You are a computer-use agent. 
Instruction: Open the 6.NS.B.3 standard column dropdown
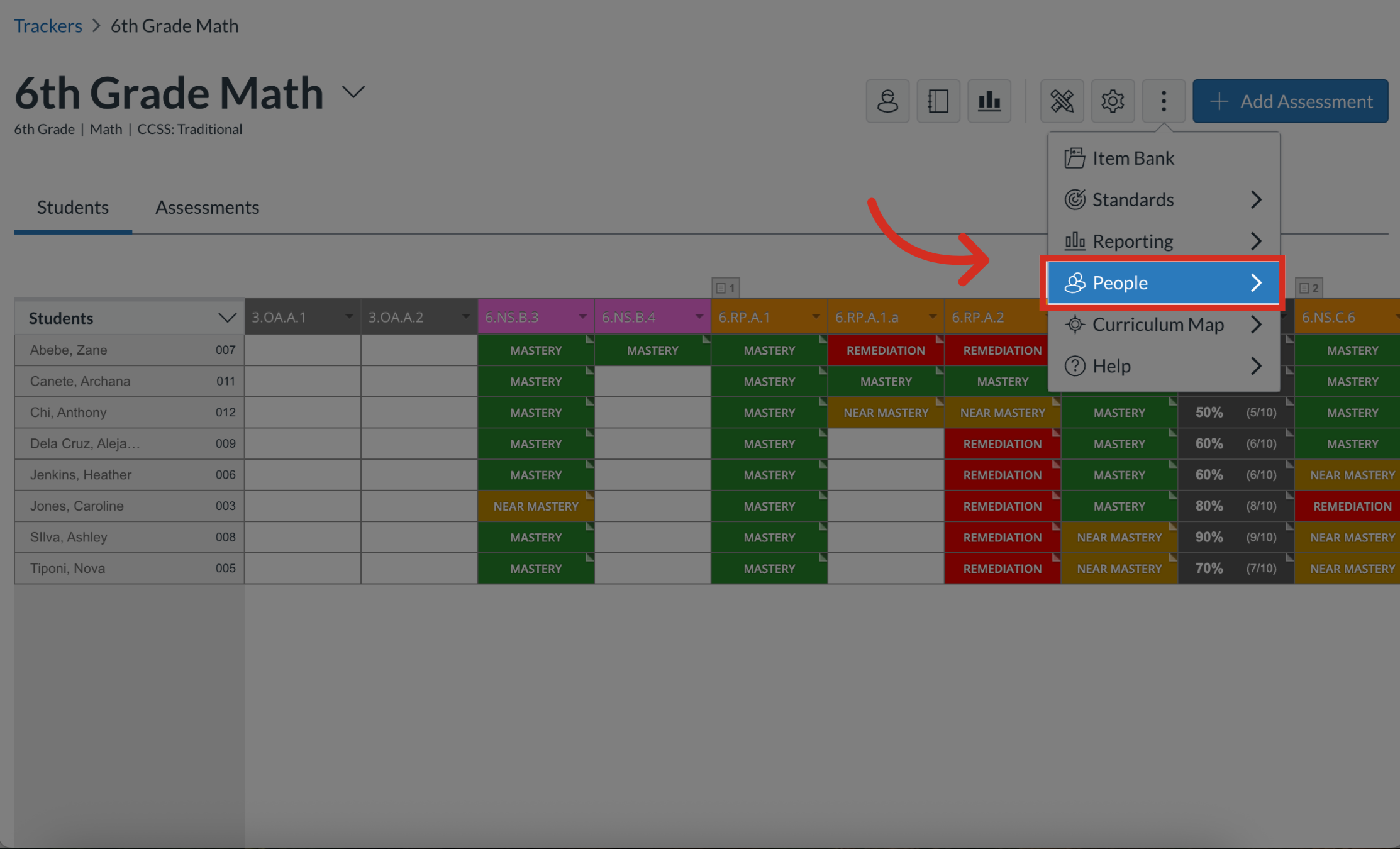582,316
